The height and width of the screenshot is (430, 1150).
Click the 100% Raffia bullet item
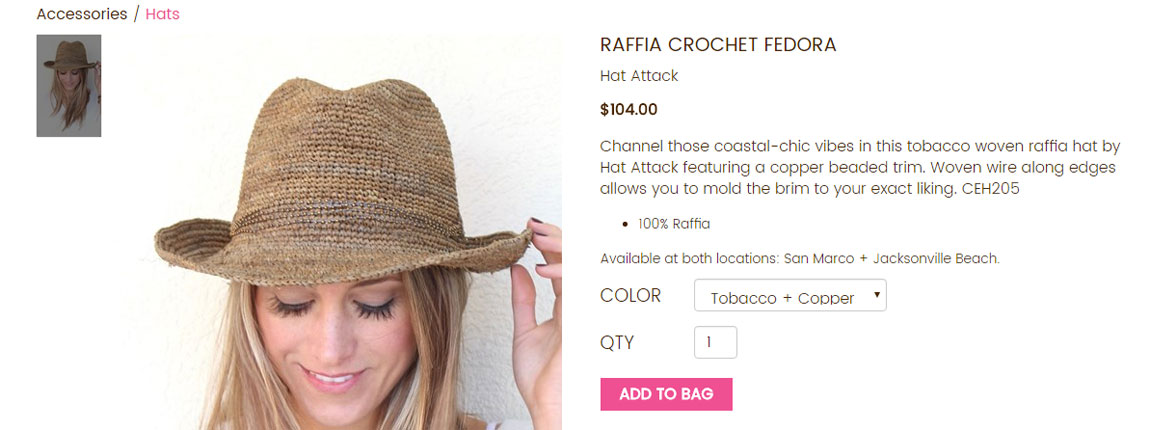674,224
